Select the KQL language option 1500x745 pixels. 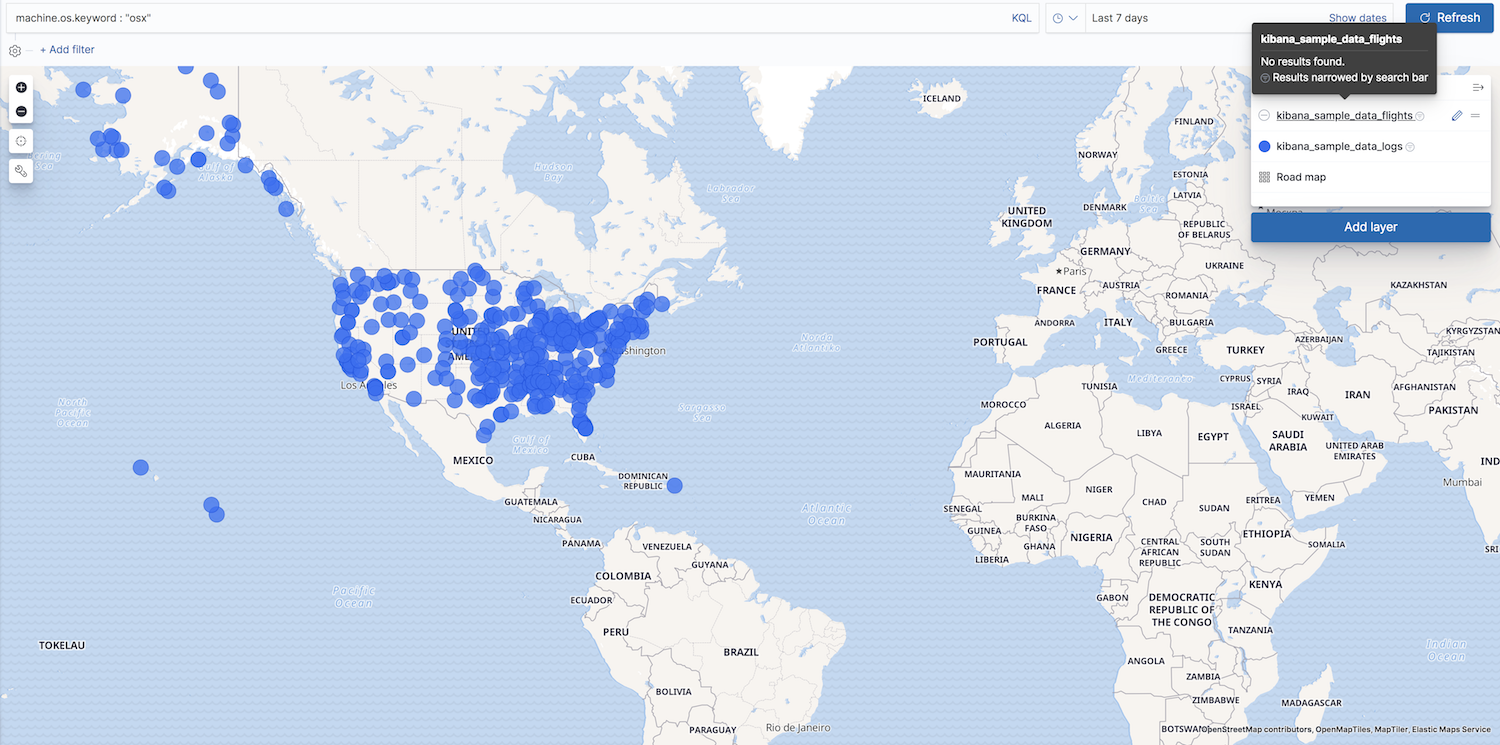1021,17
